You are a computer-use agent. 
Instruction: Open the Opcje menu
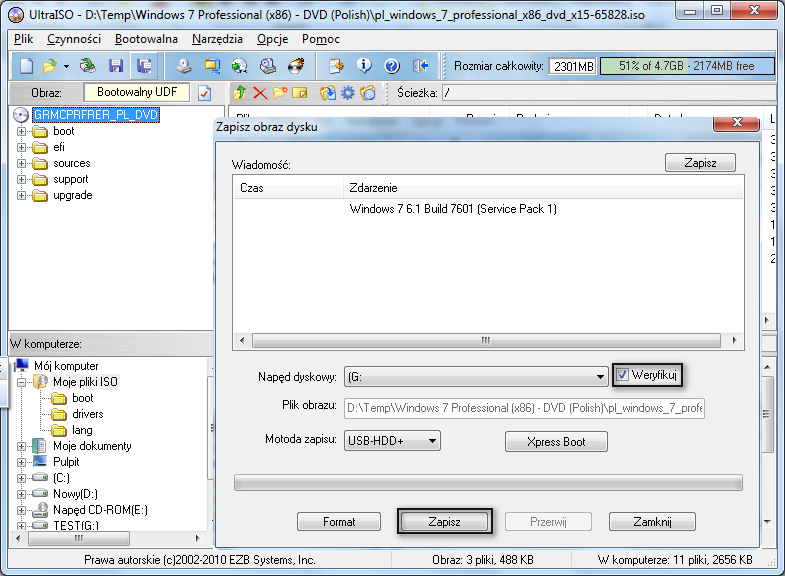(272, 39)
